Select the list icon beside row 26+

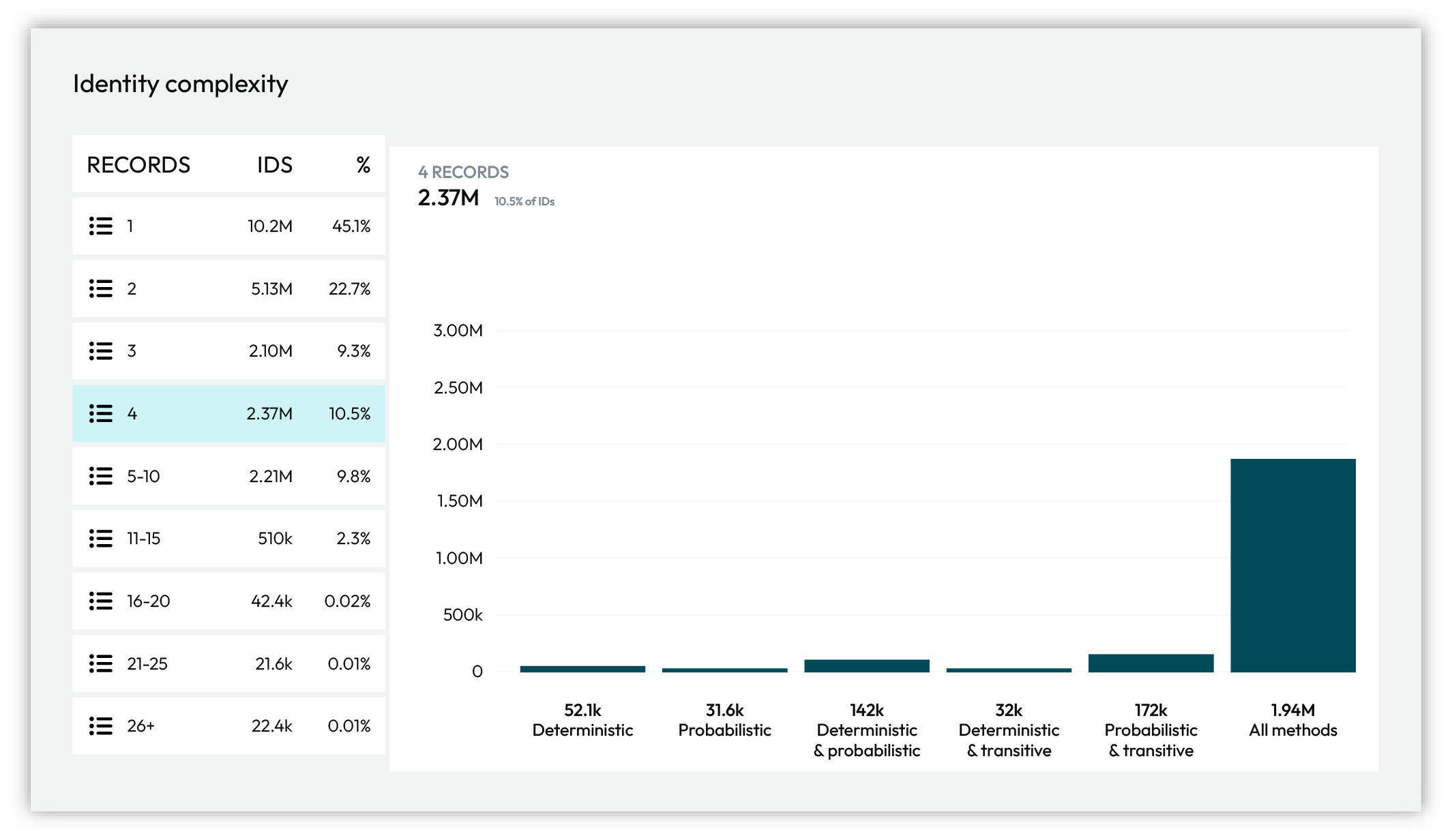pos(100,726)
